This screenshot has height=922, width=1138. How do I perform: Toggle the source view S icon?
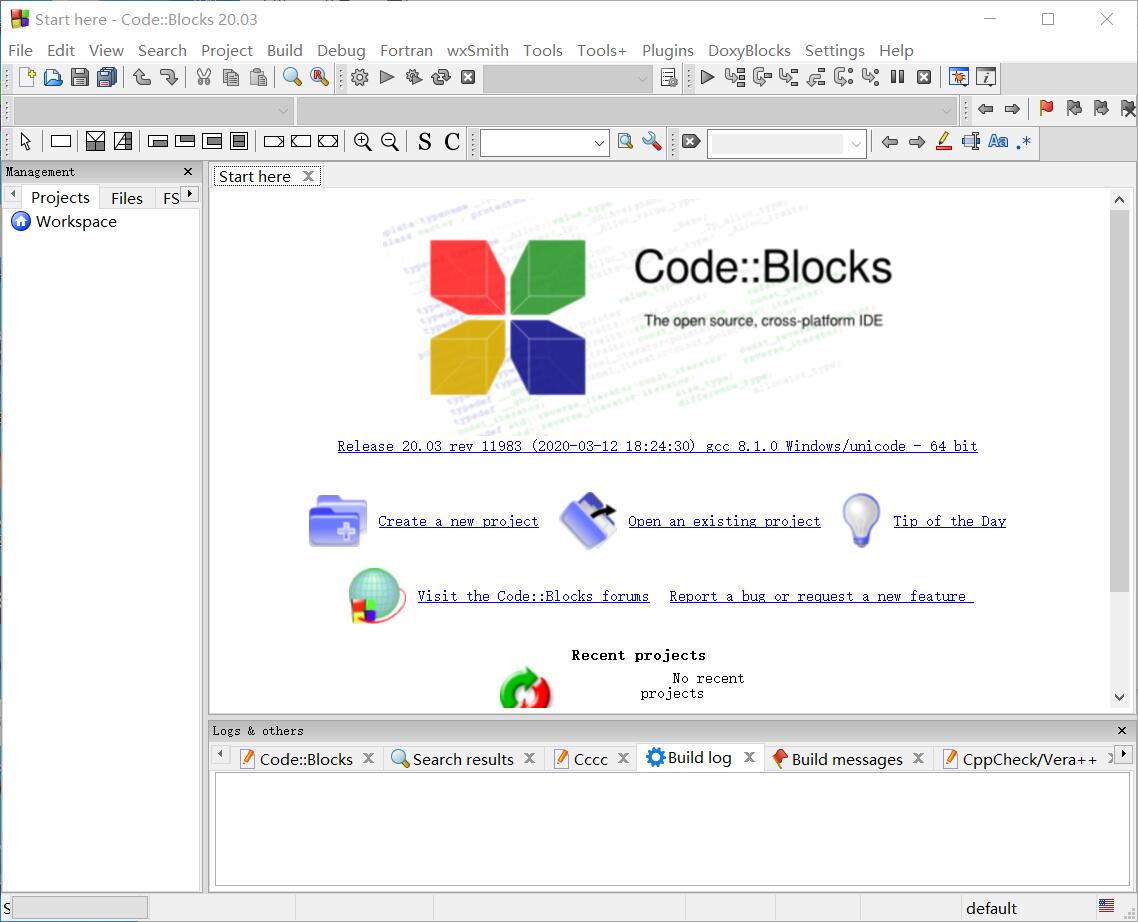(425, 142)
